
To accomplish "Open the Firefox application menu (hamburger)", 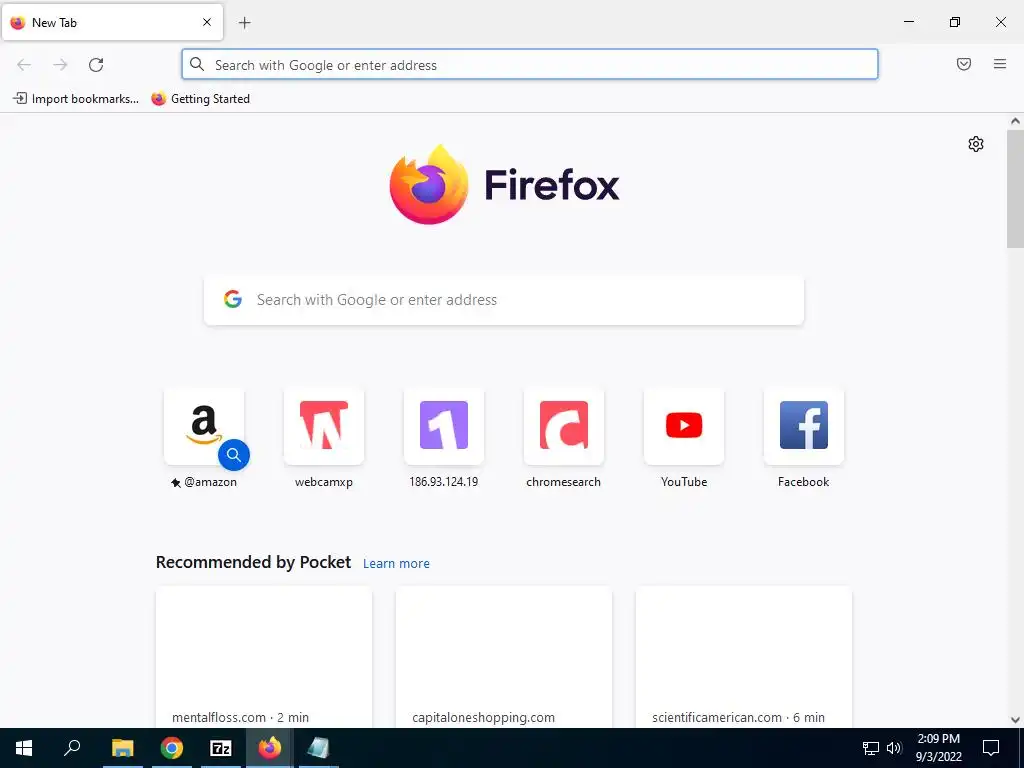I will click(1000, 64).
